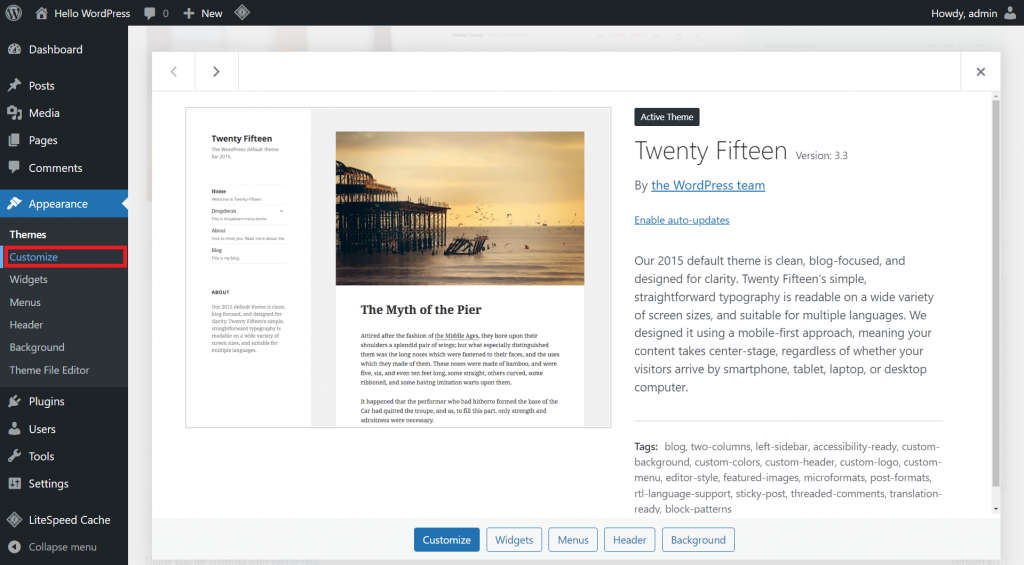Open comments bubble in admin bar
The height and width of the screenshot is (565, 1024).
[x=150, y=13]
